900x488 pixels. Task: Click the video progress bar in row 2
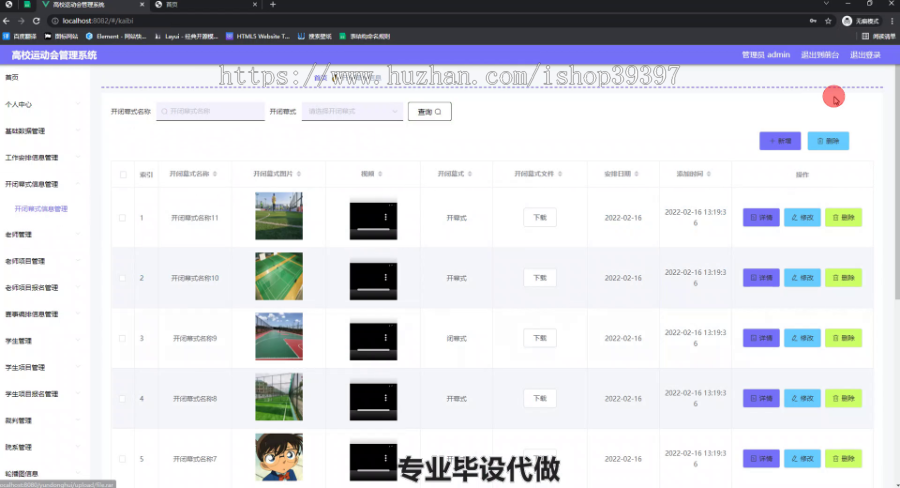tap(373, 289)
